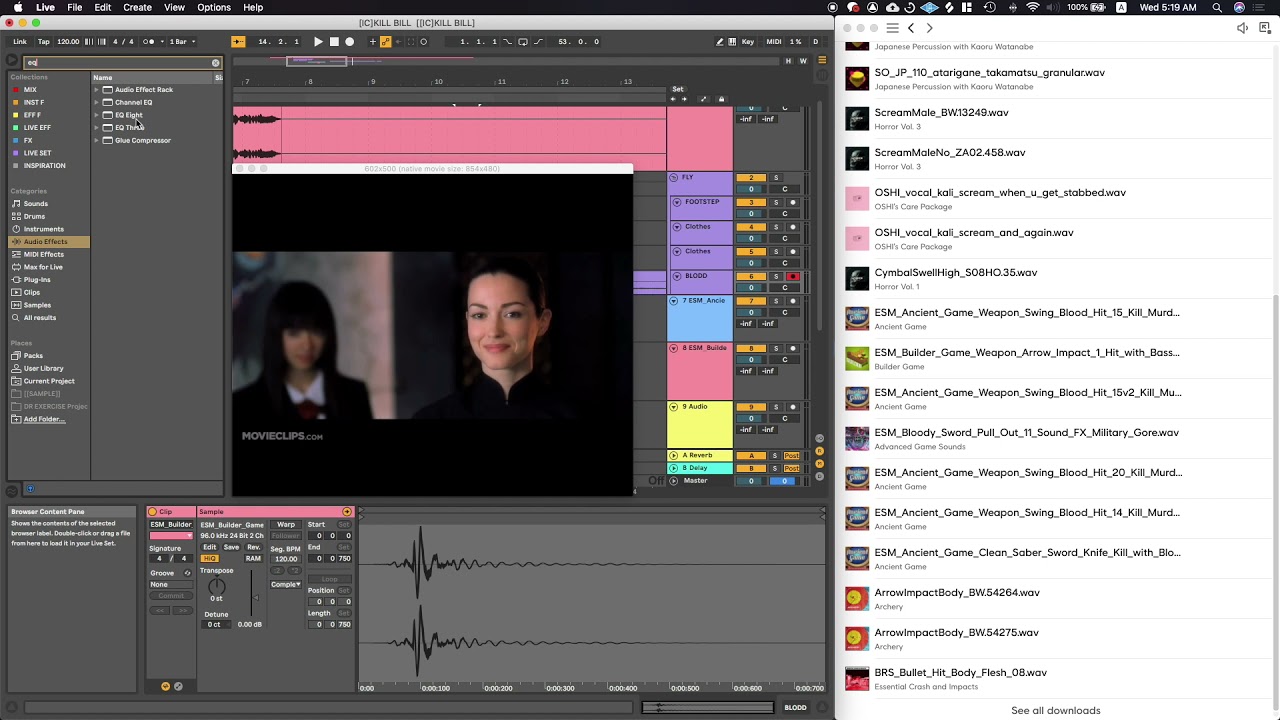
Task: Open the View menu
Action: [174, 7]
